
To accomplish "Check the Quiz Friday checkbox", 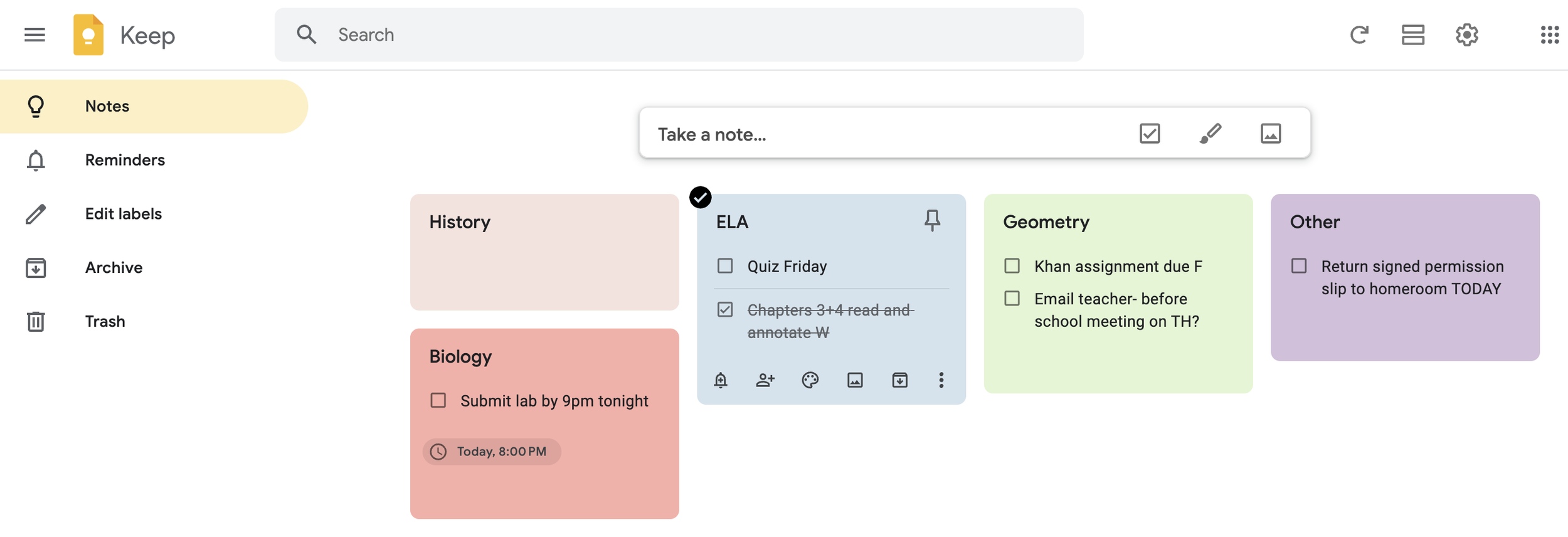I will pos(725,266).
